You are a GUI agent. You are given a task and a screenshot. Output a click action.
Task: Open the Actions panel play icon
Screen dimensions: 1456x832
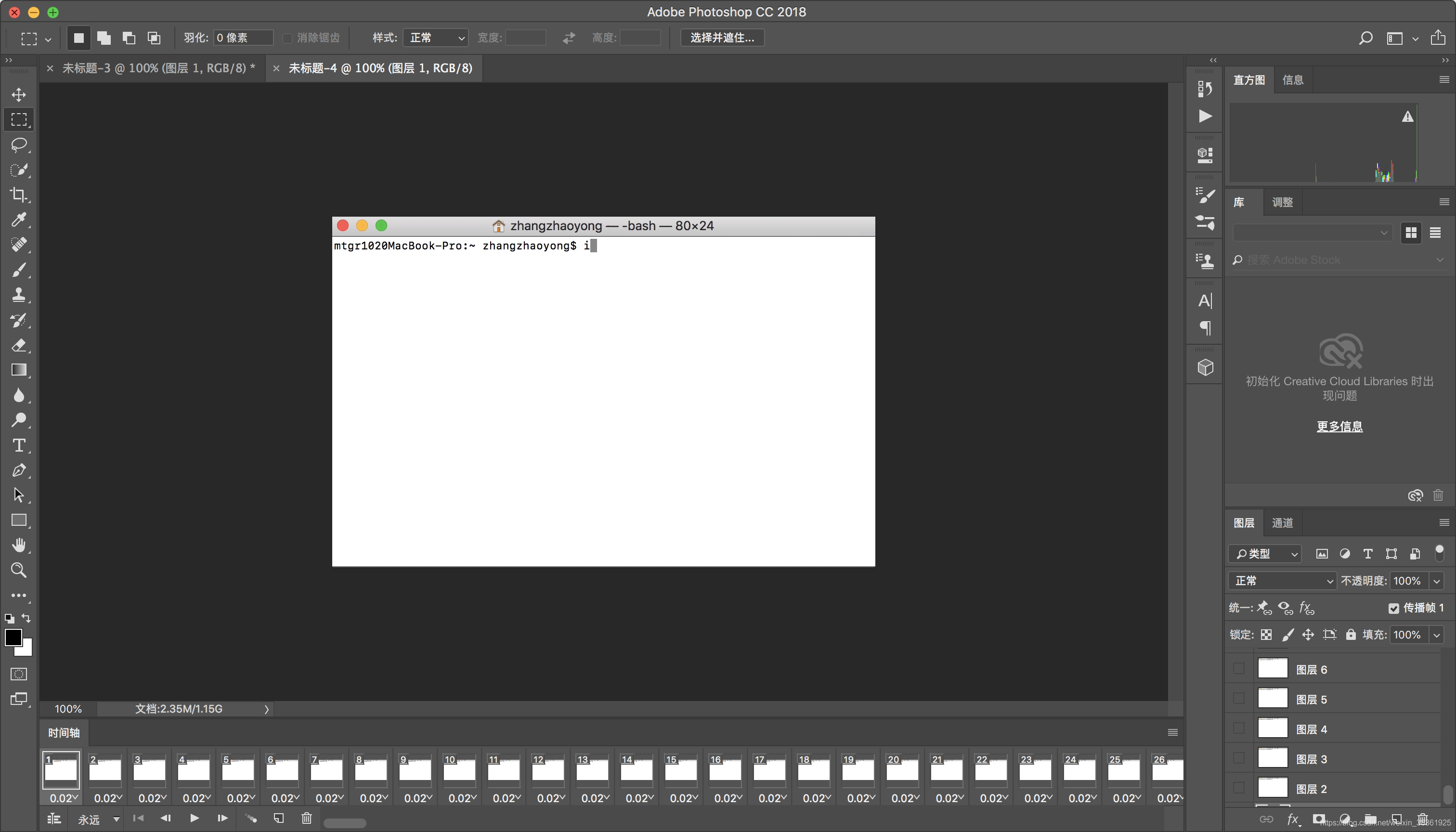tap(1205, 116)
